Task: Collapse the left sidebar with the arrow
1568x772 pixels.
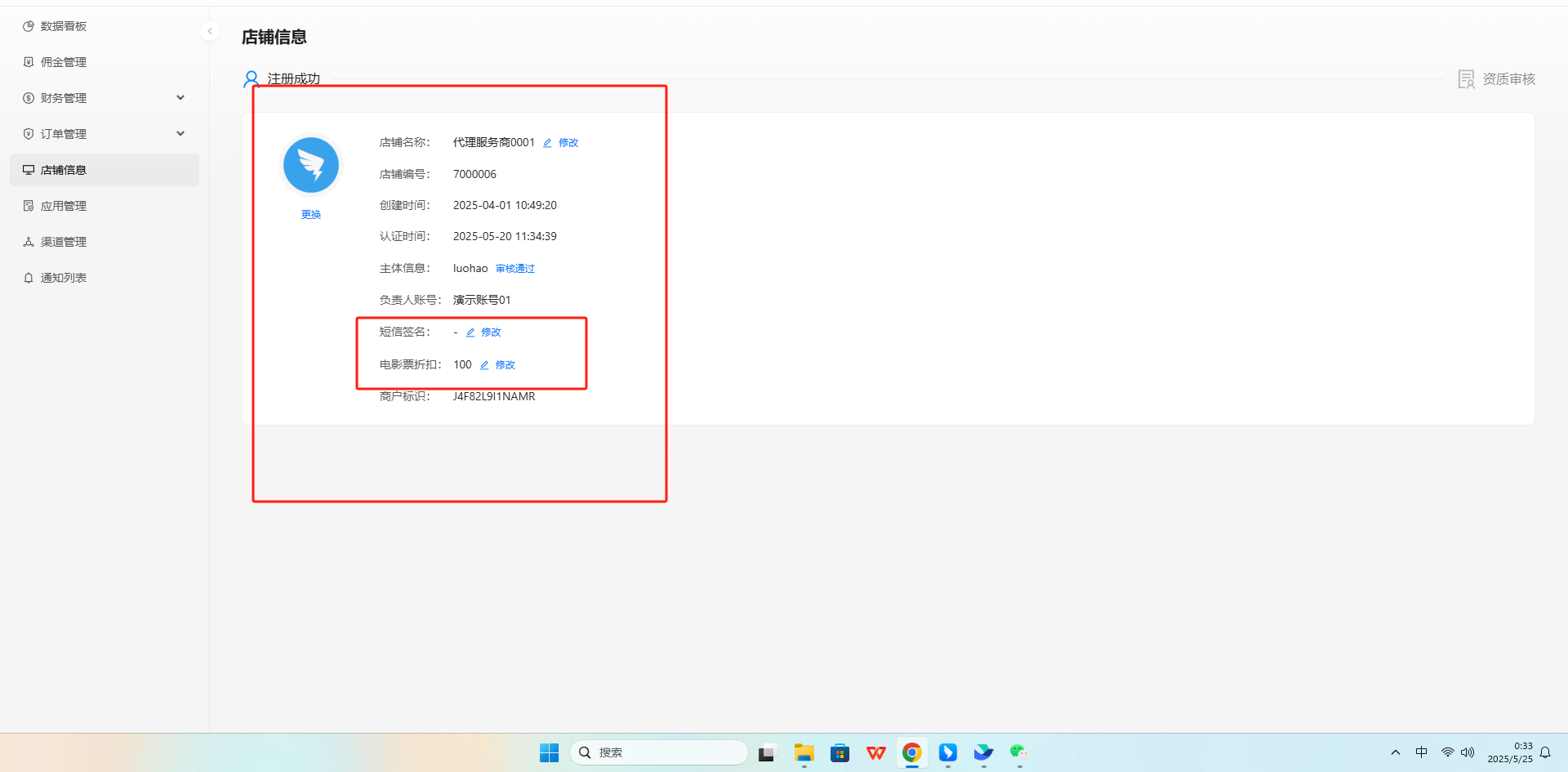Action: click(210, 31)
